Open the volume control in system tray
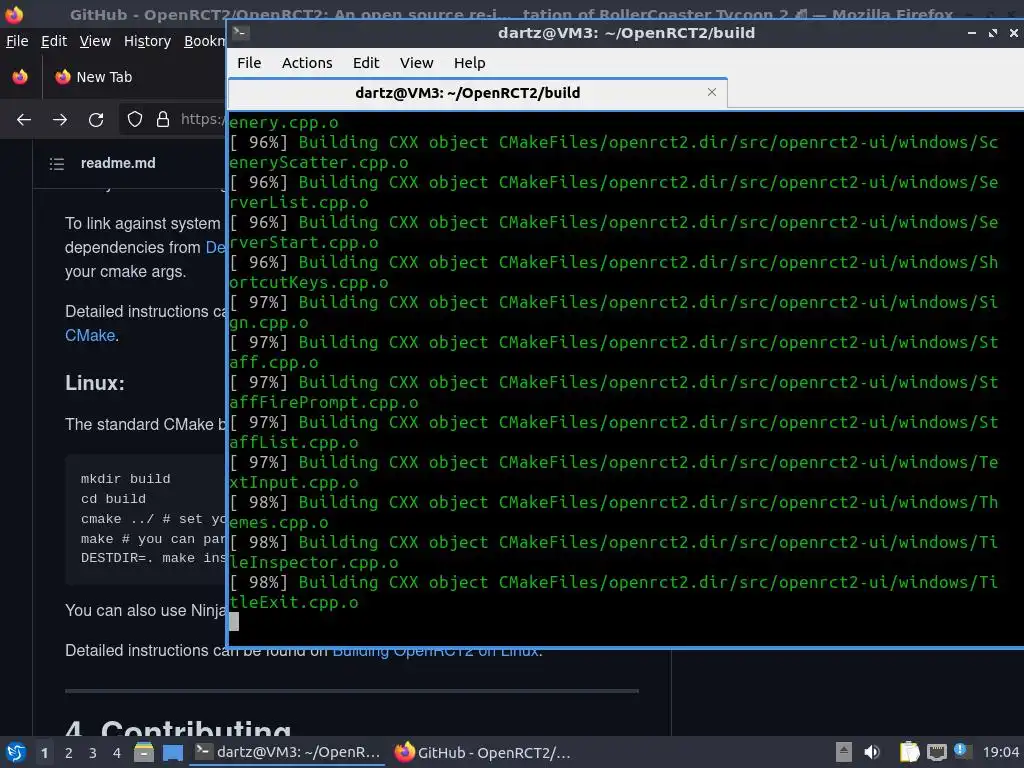The height and width of the screenshot is (768, 1024). (x=872, y=752)
